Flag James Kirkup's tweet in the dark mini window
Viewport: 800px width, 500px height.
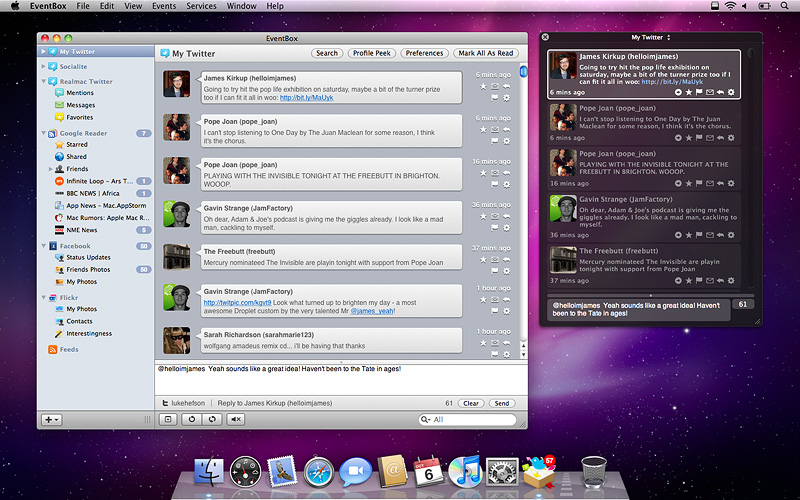(x=699, y=92)
